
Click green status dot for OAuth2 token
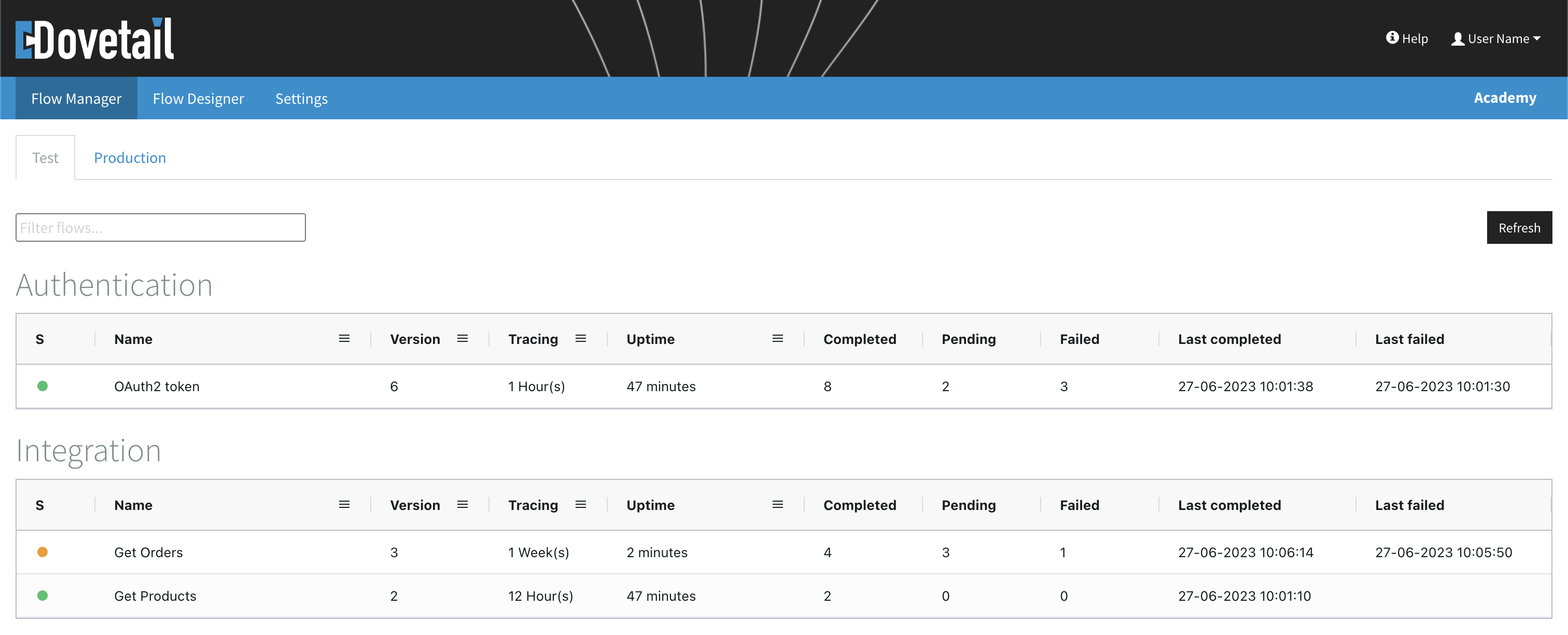(43, 386)
